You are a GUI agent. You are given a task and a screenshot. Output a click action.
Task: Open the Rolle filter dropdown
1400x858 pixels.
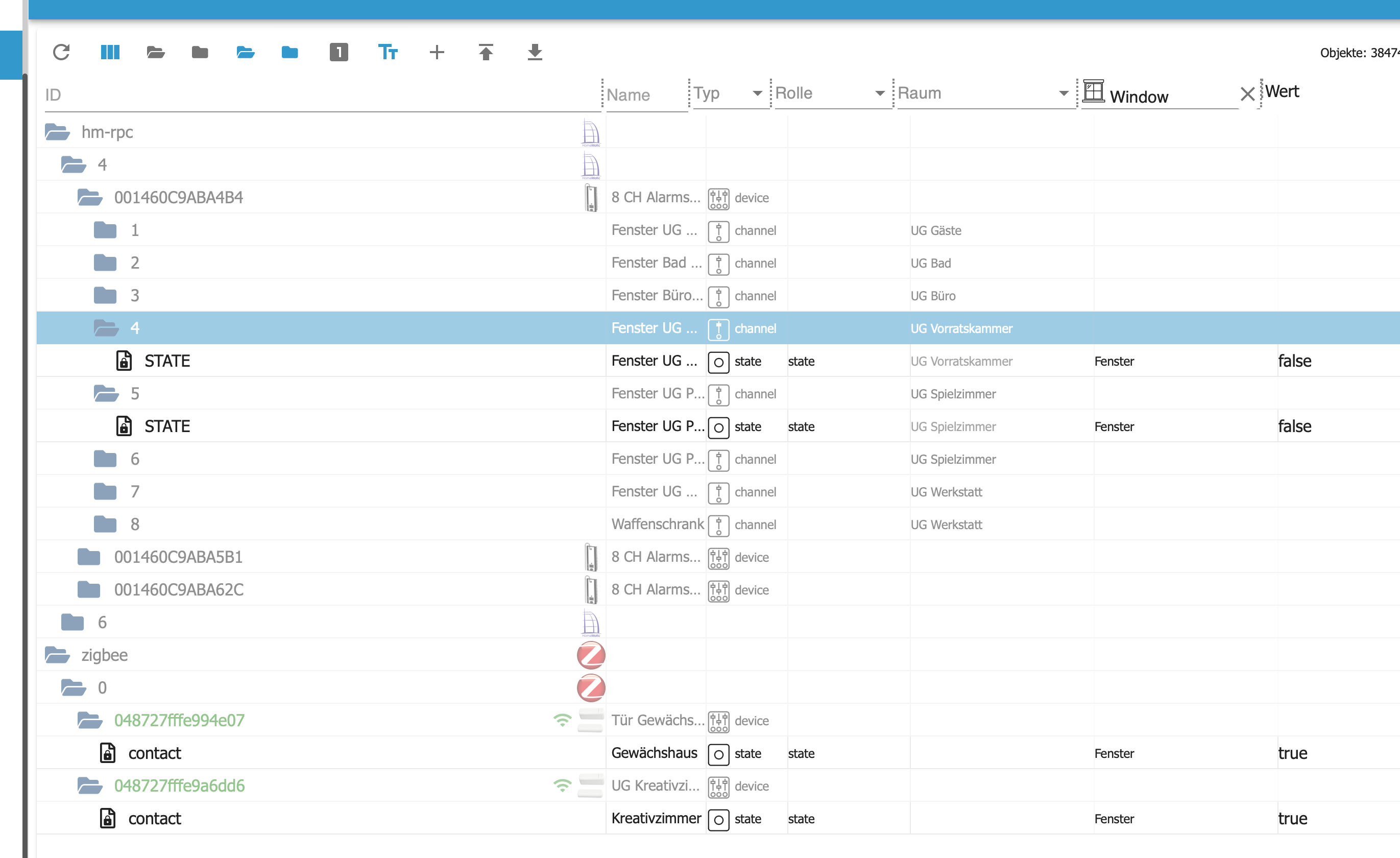point(879,93)
